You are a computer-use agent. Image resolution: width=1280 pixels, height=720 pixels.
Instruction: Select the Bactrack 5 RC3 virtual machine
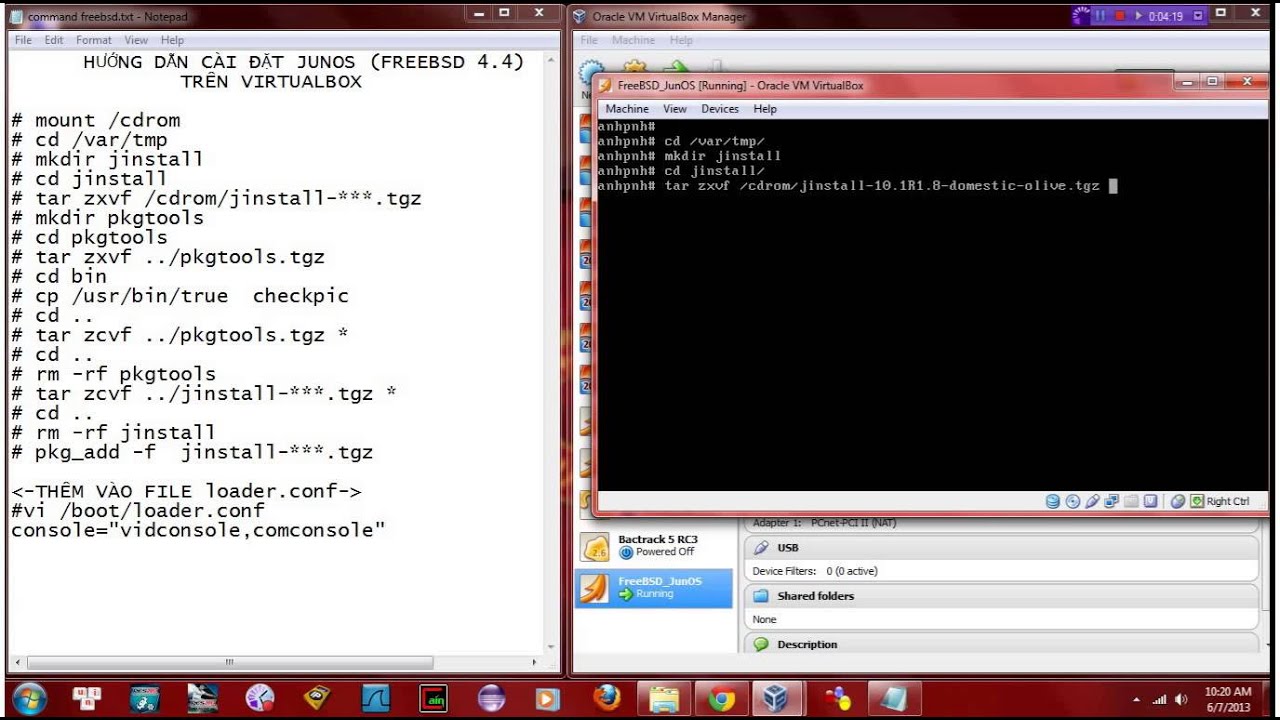tap(654, 546)
